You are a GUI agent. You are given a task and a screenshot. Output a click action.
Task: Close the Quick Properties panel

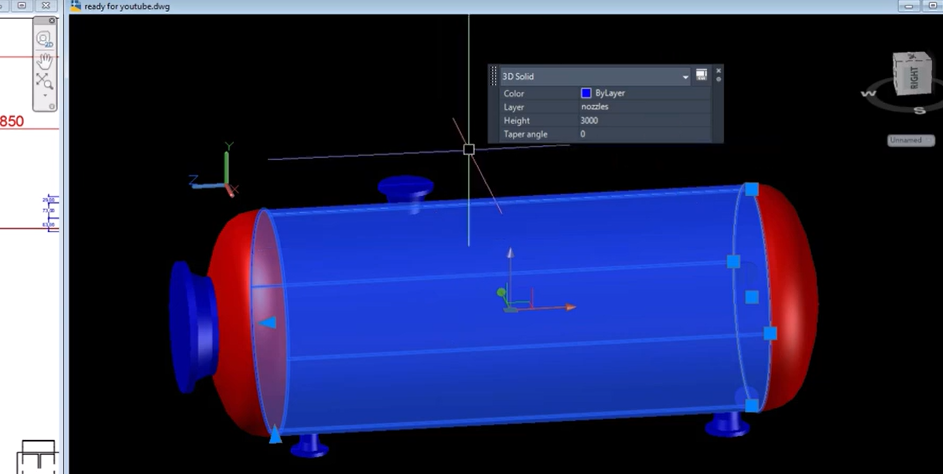pyautogui.click(x=718, y=70)
